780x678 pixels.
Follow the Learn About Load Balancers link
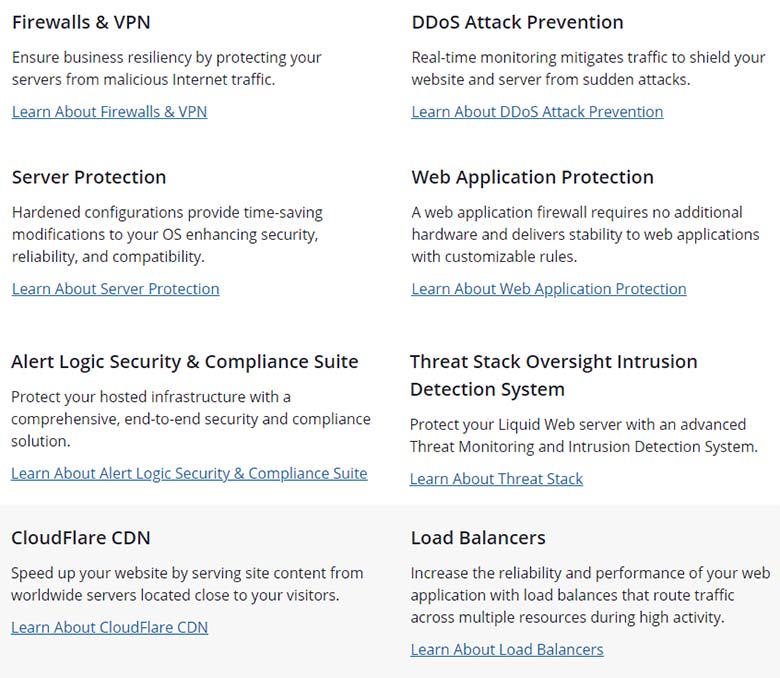point(507,650)
